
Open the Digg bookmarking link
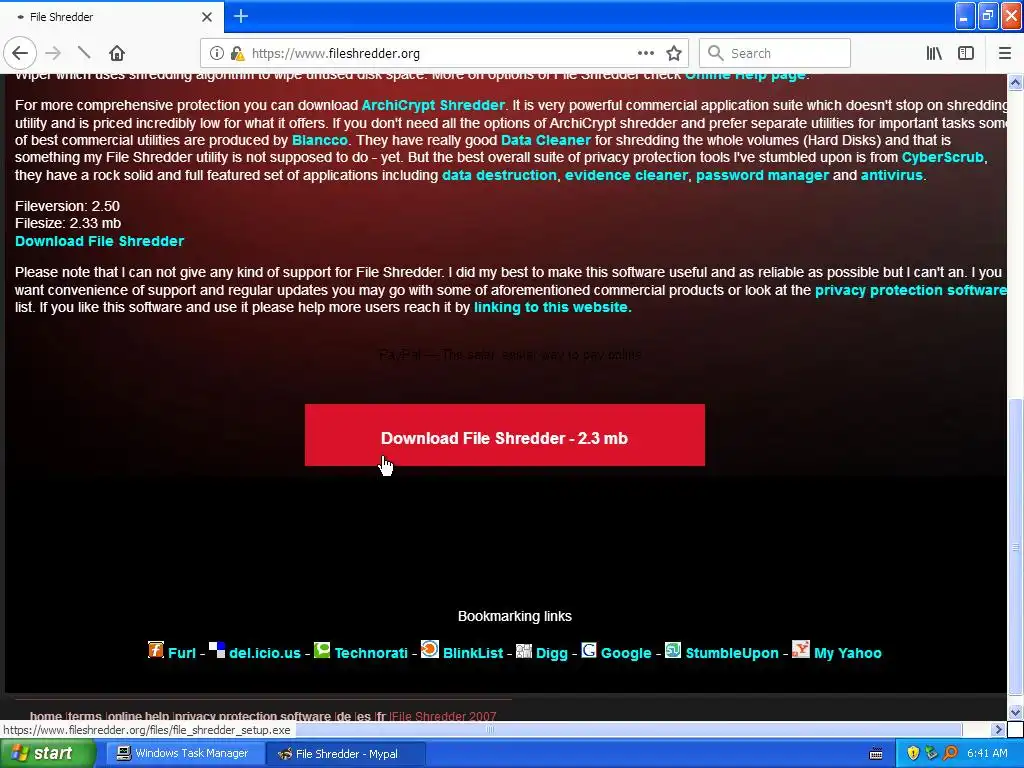tap(552, 653)
